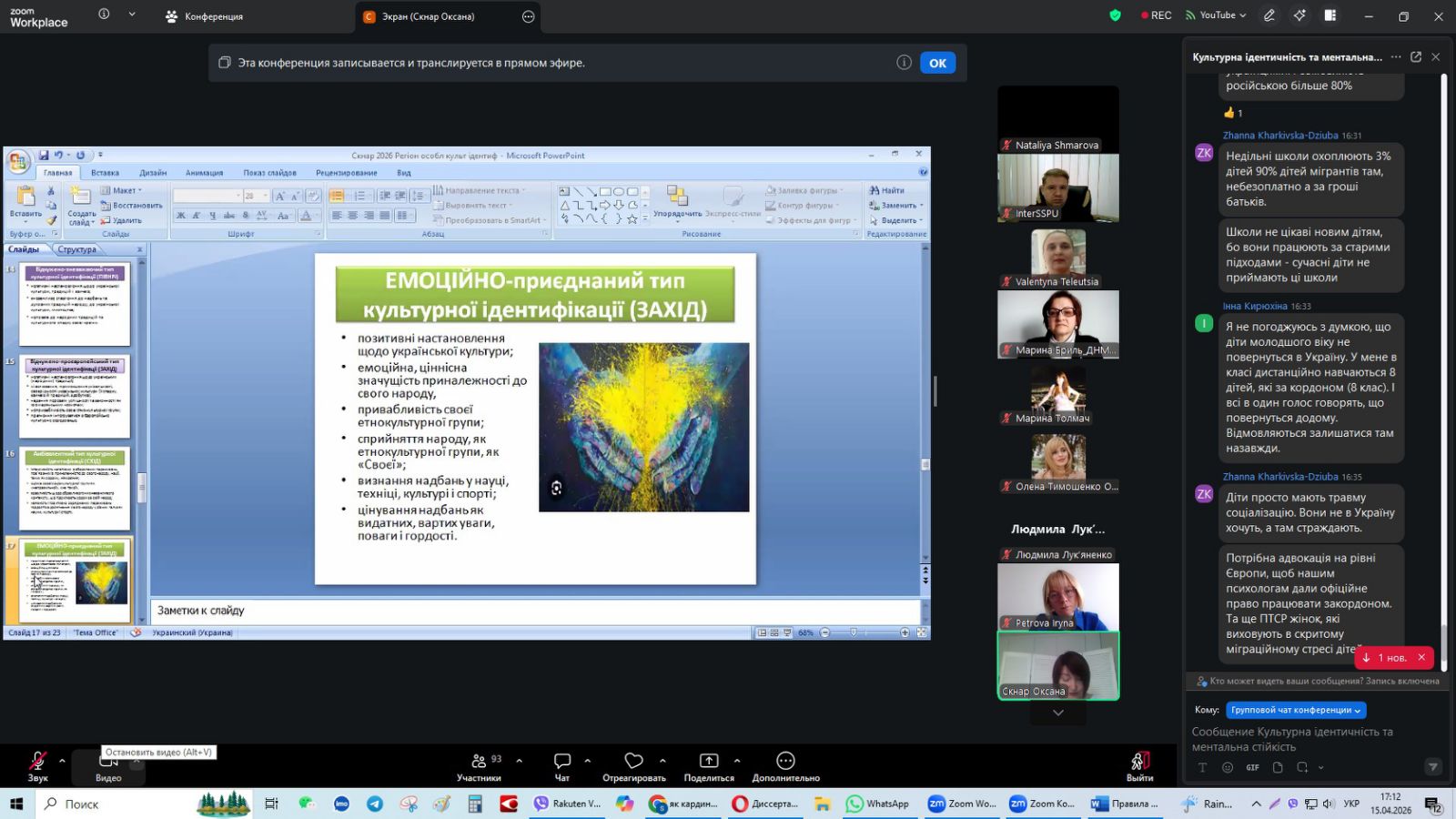Click the Отреагировать reactions heart icon
The width and height of the screenshot is (1456, 819).
[x=633, y=761]
